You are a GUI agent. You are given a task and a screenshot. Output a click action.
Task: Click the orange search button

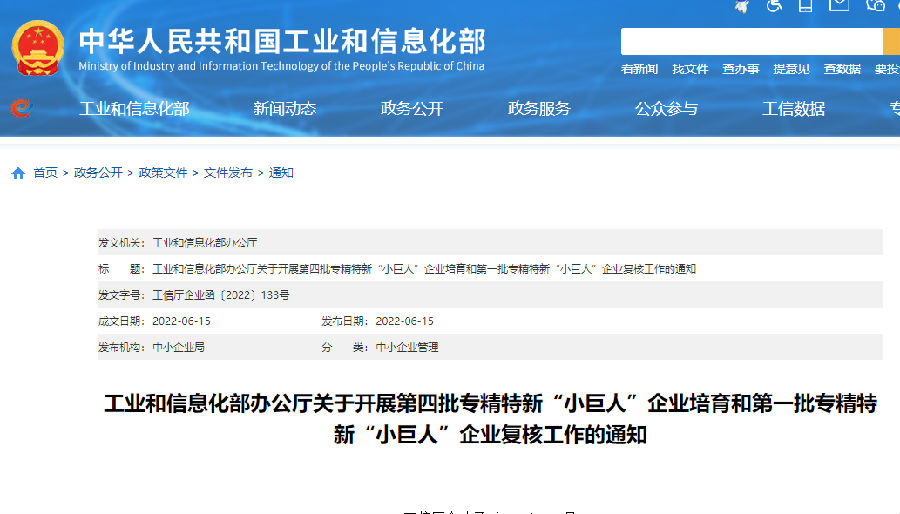point(891,41)
